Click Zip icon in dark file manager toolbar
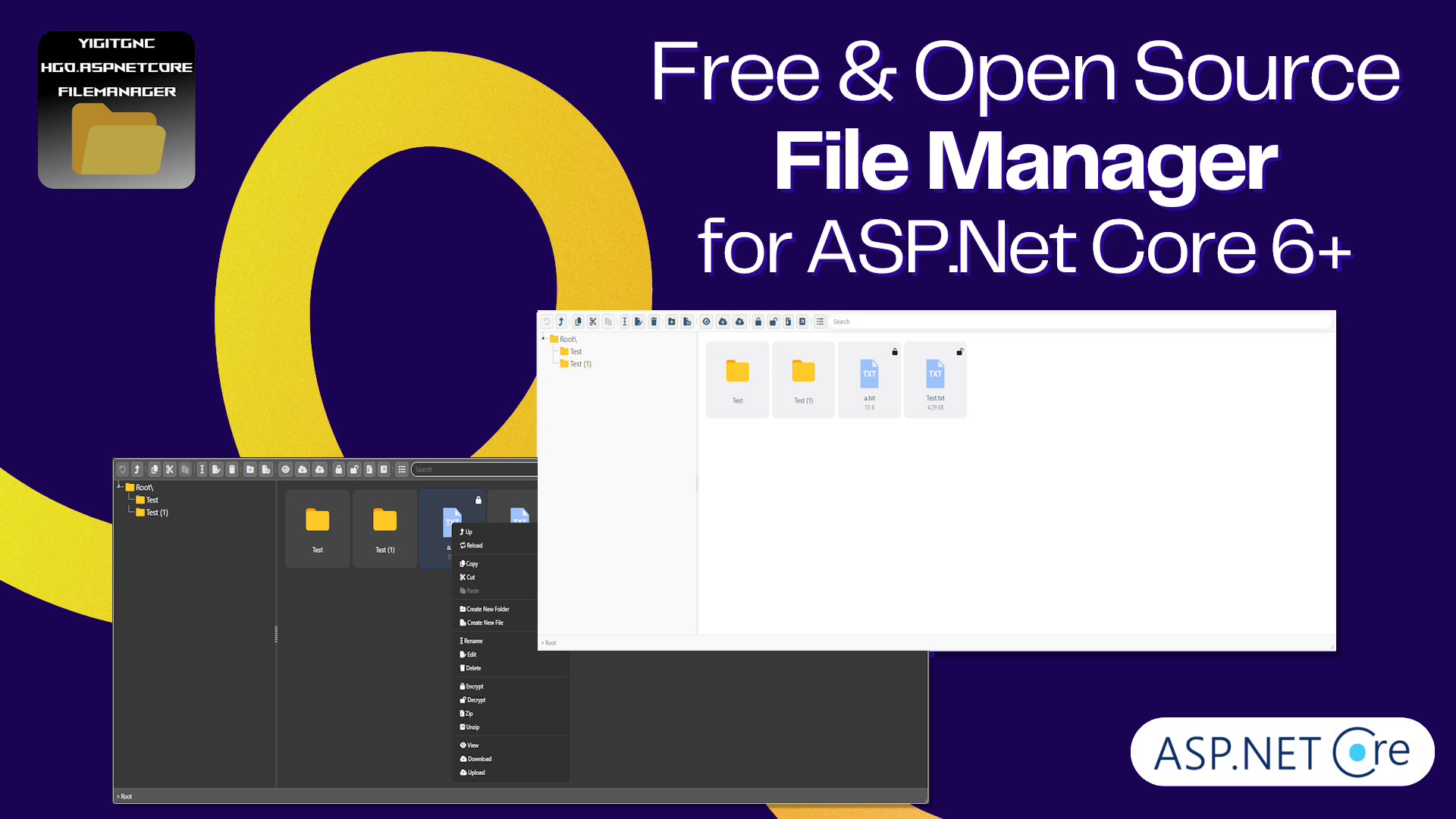The width and height of the screenshot is (1456, 819). (x=369, y=469)
